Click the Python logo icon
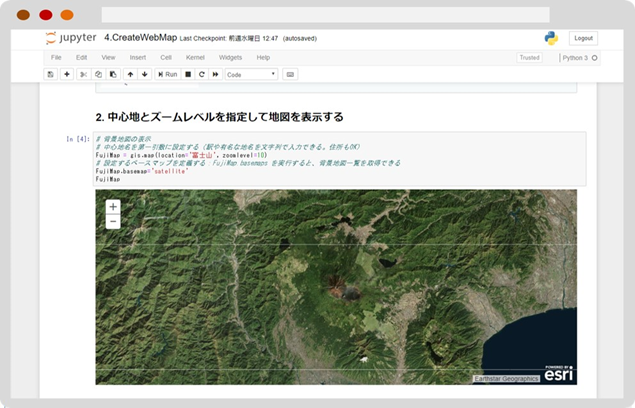This screenshot has width=635, height=408. point(551,38)
